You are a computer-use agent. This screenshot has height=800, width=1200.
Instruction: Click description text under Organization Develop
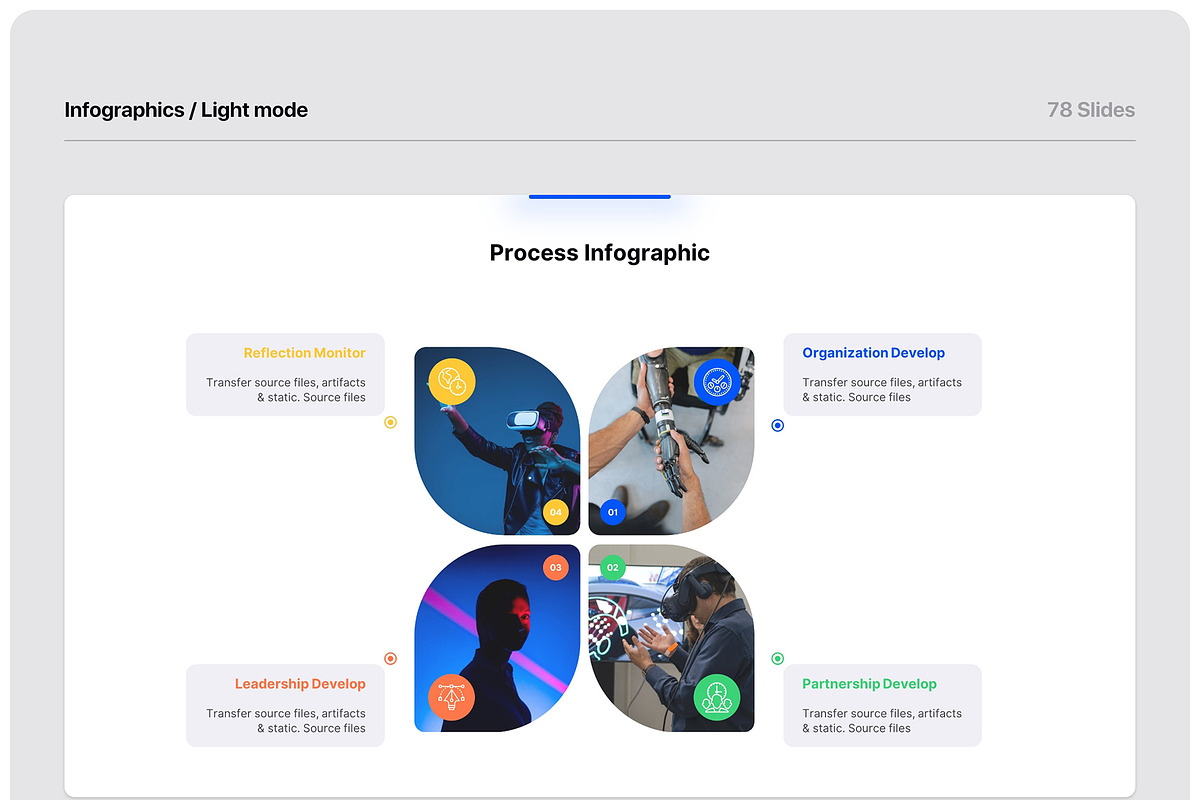882,390
